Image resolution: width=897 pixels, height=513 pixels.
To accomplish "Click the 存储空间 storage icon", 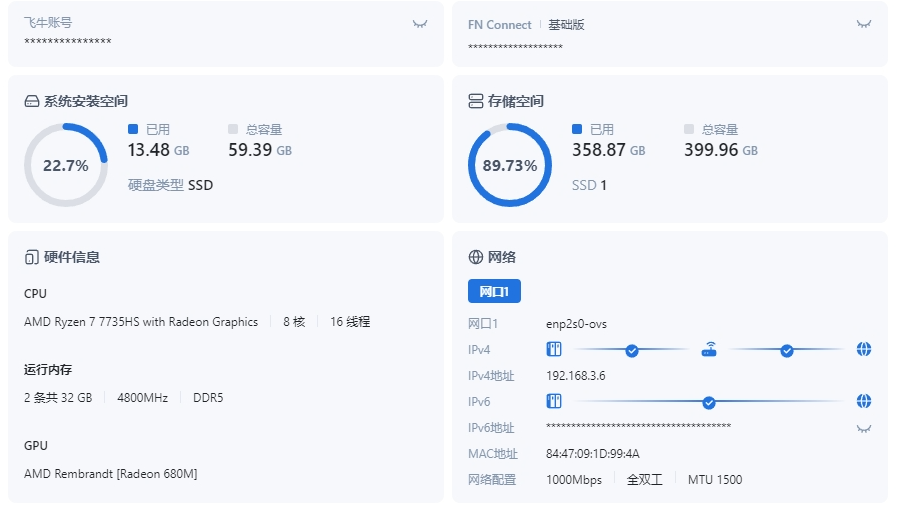I will click(x=475, y=101).
